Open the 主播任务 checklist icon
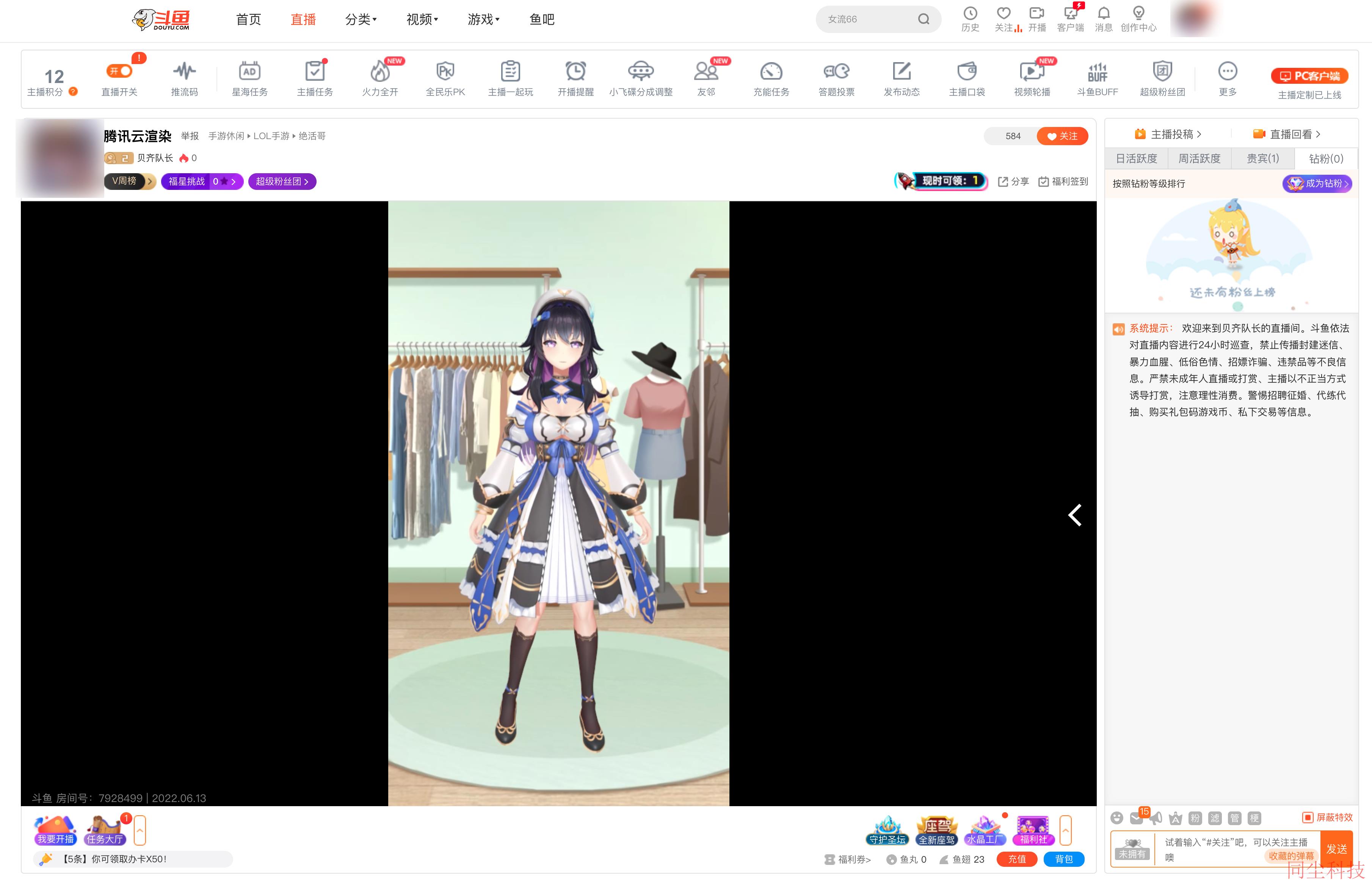The height and width of the screenshot is (885, 1372). [315, 71]
